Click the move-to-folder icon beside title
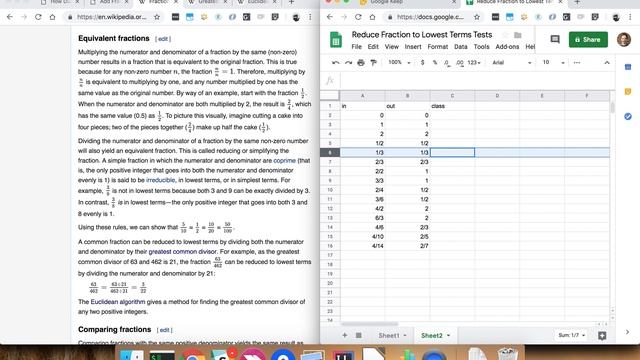640x360 pixels. 518,35
